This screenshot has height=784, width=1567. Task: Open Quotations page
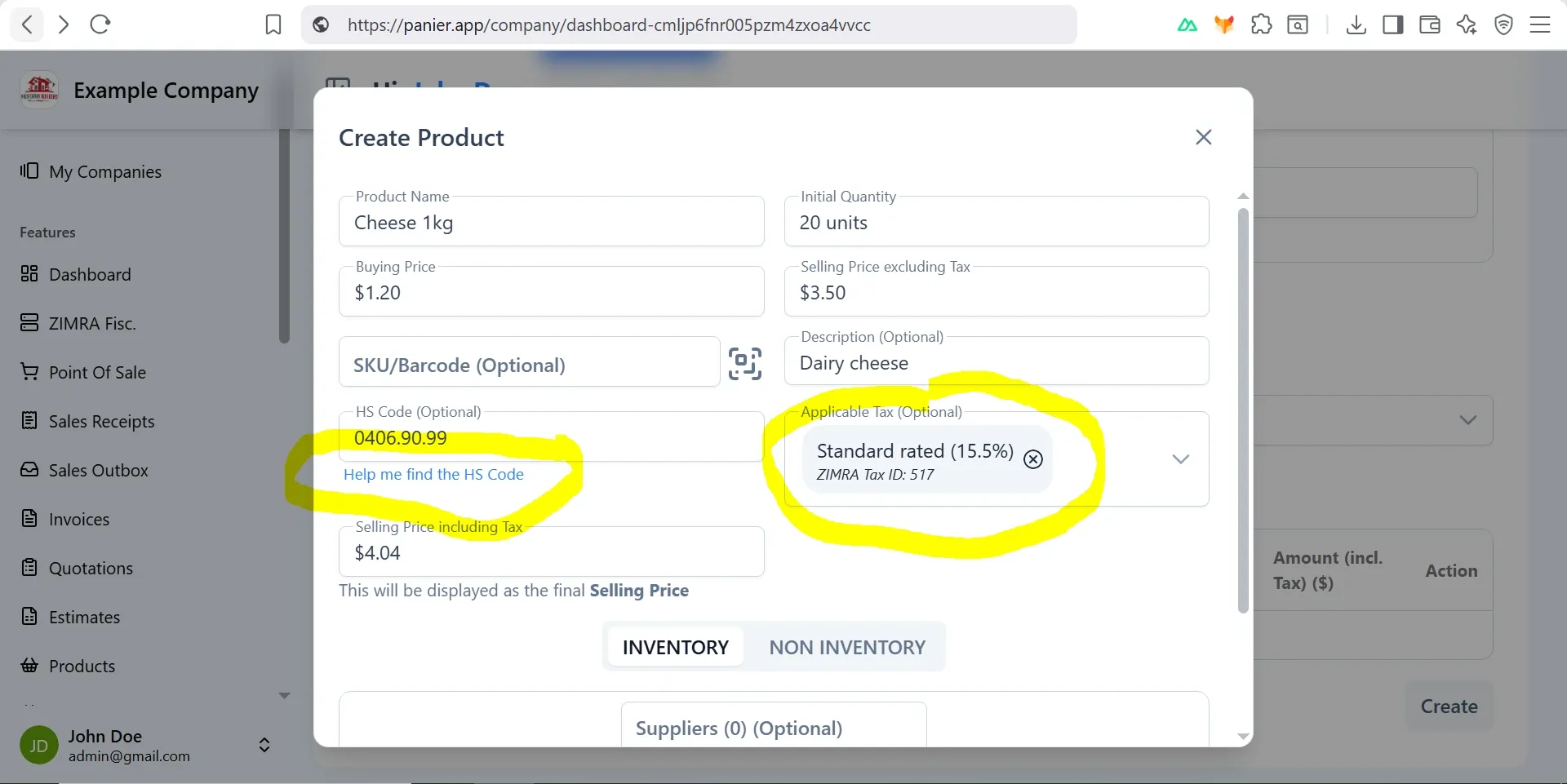[77, 568]
